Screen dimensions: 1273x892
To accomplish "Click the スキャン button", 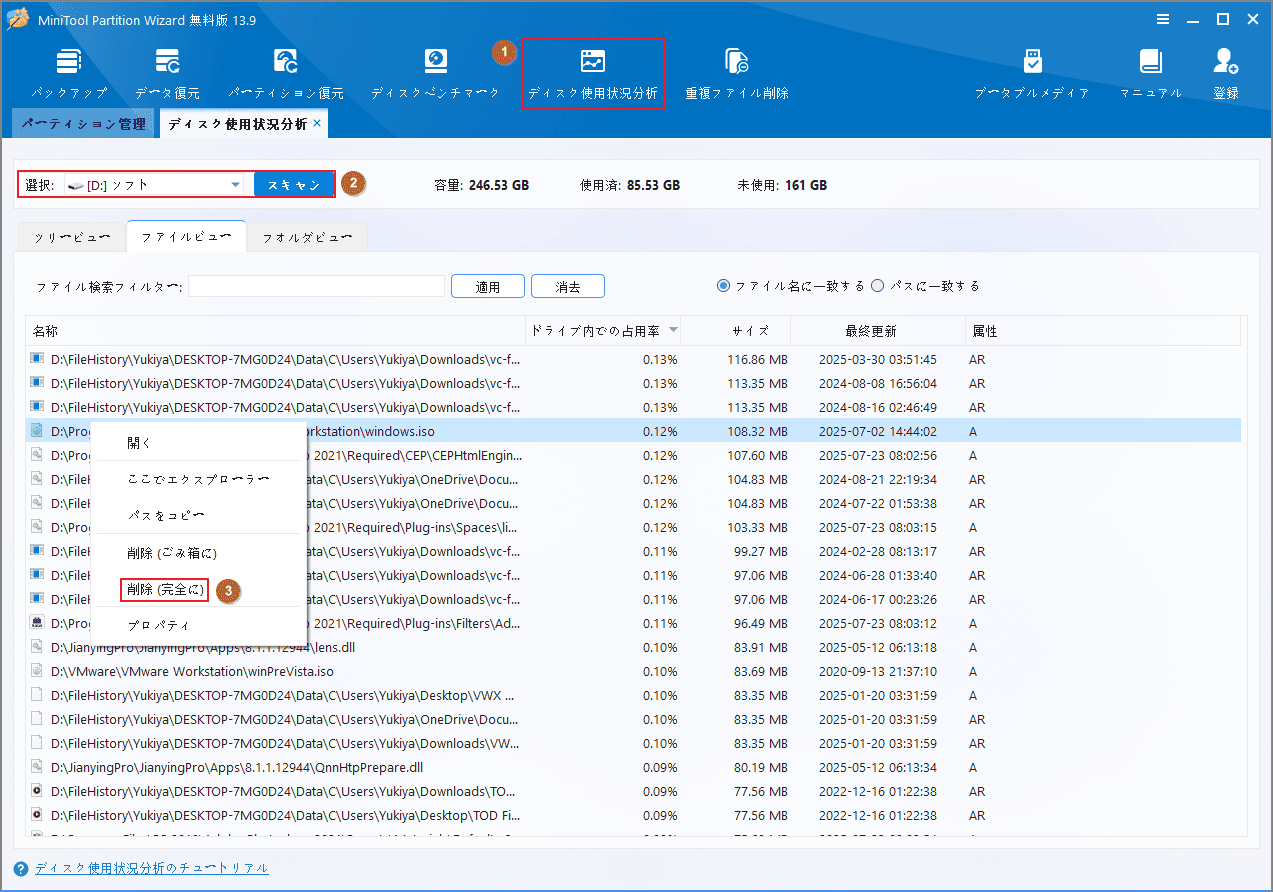I will (x=294, y=185).
